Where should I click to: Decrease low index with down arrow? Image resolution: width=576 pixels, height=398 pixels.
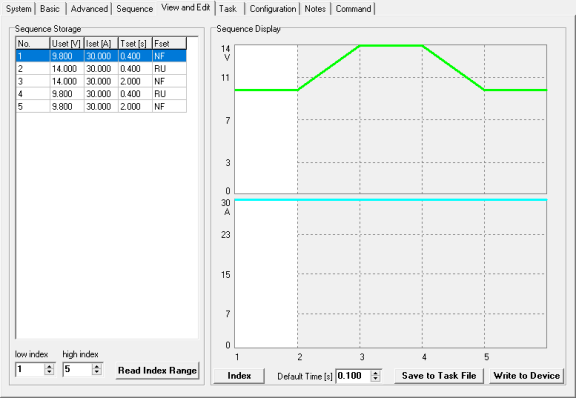(x=49, y=372)
